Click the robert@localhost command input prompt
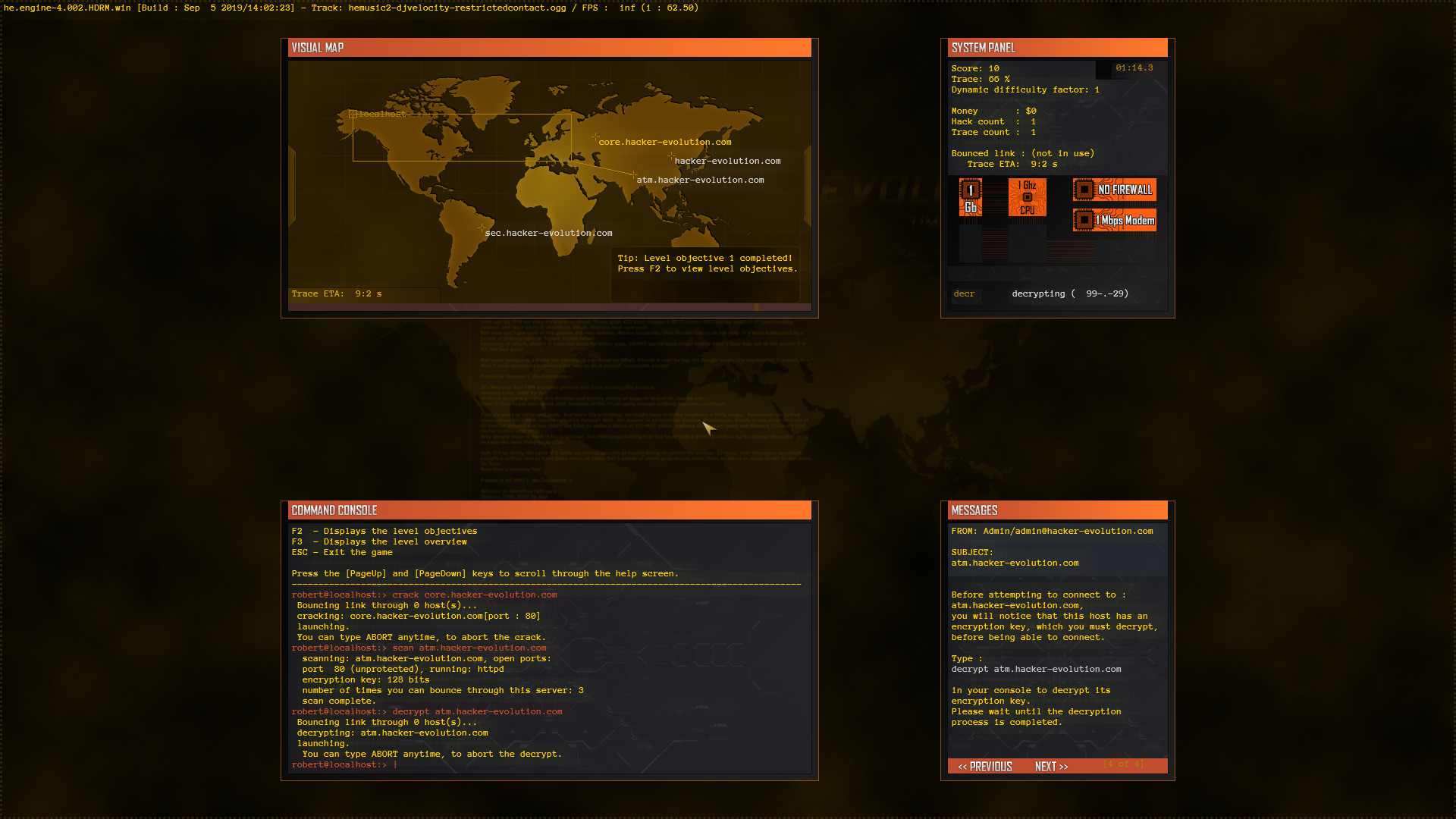 pos(341,764)
